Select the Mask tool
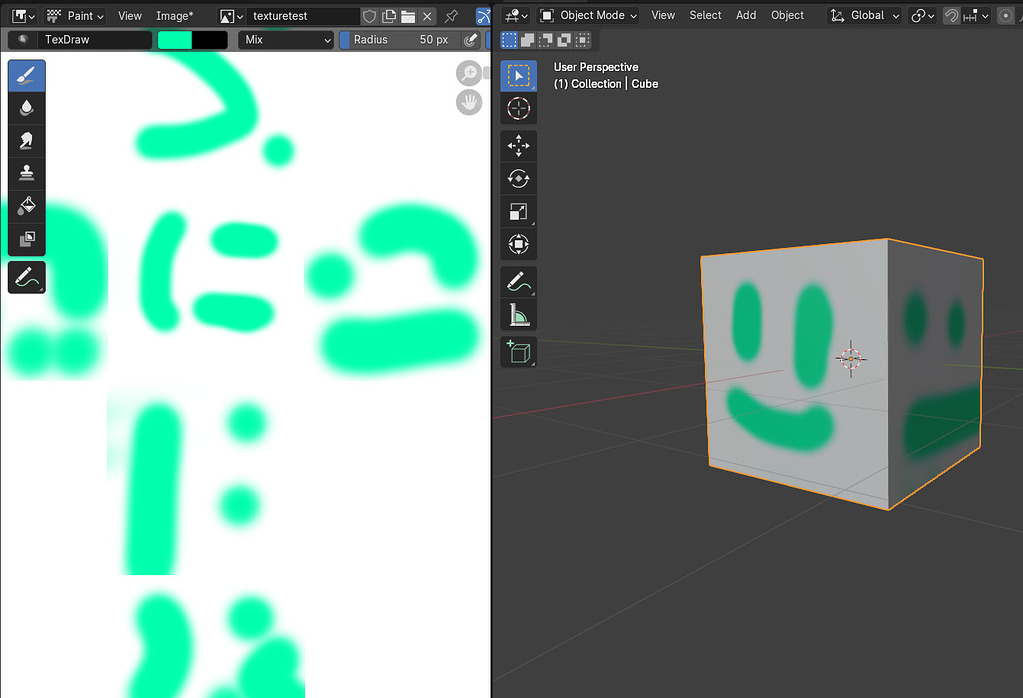This screenshot has width=1023, height=698. coord(26,238)
